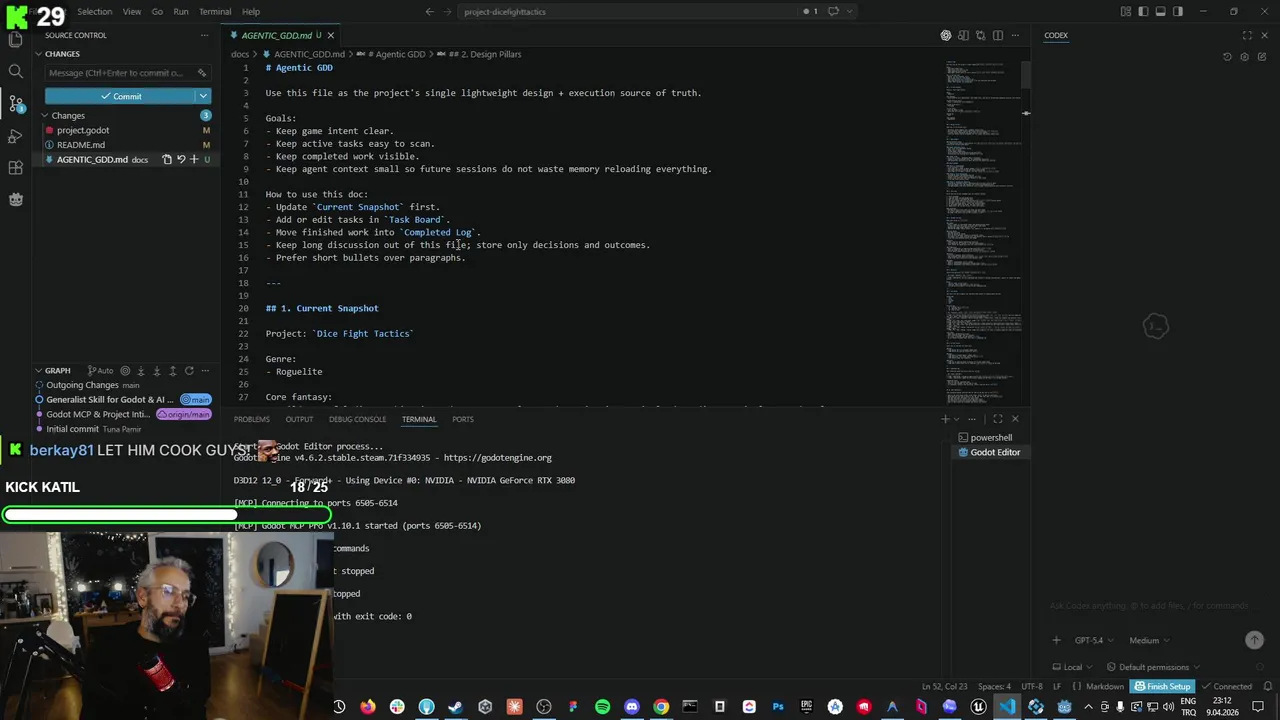Open the new terminal launch profile dropdown

click(x=957, y=419)
